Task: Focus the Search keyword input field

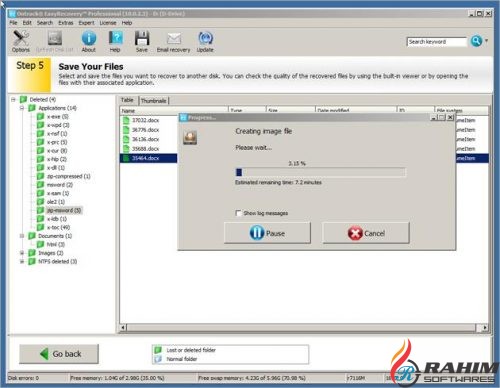Action: pos(437,42)
